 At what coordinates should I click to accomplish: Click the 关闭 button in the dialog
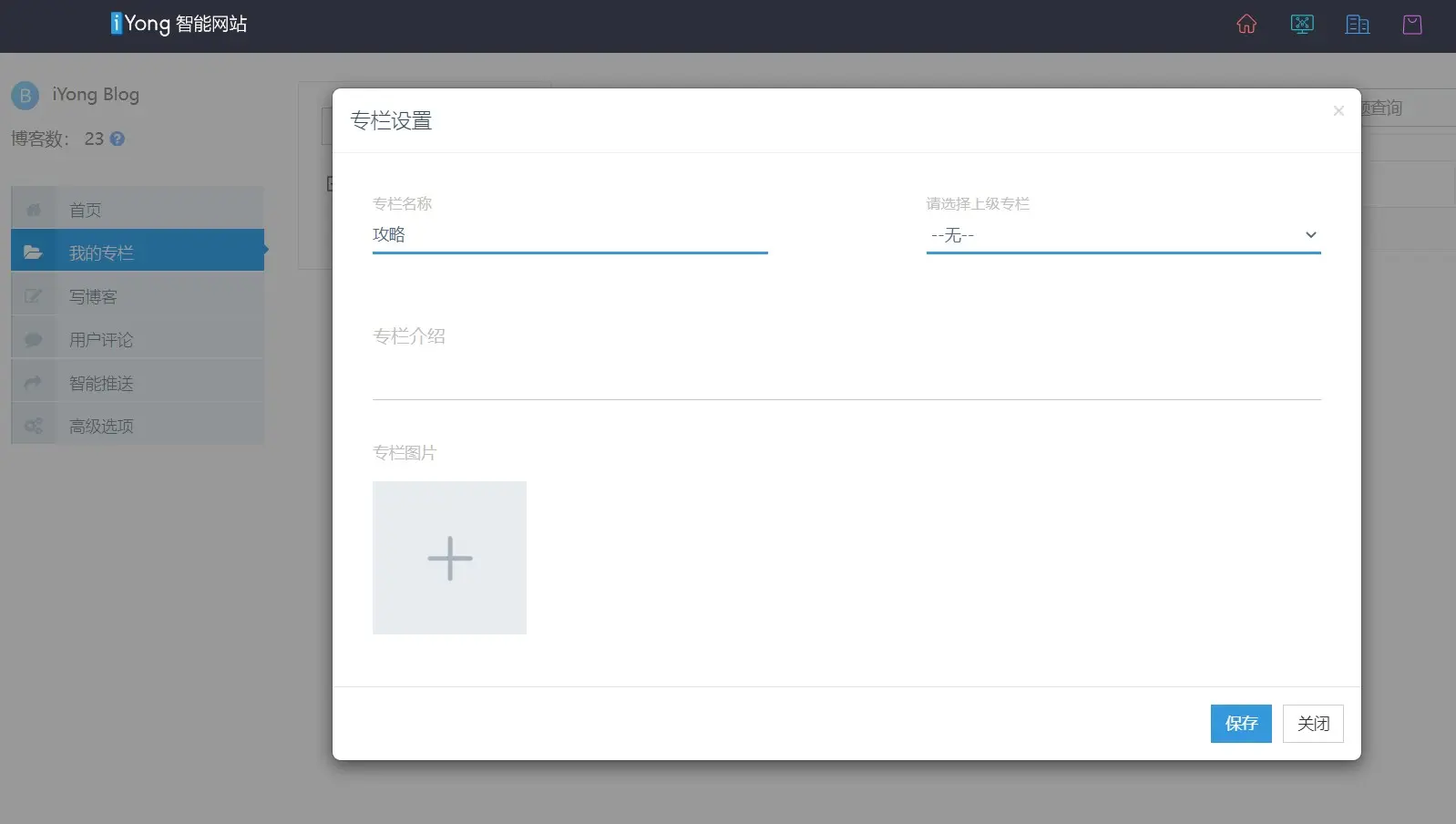1313,724
